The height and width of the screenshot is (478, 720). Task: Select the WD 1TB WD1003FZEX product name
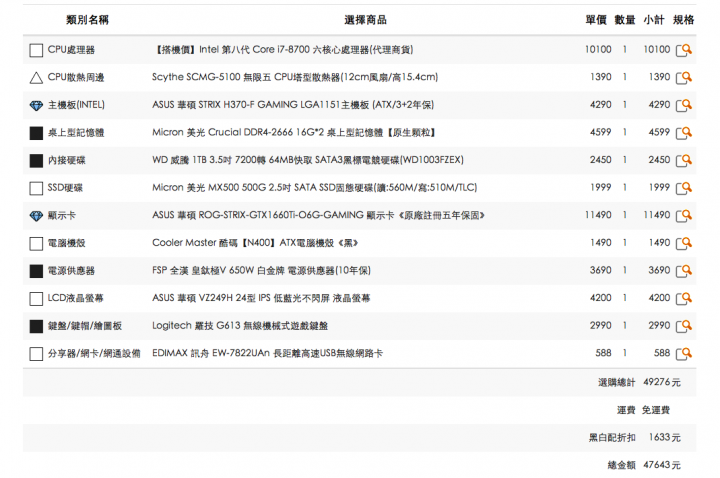[x=308, y=160]
